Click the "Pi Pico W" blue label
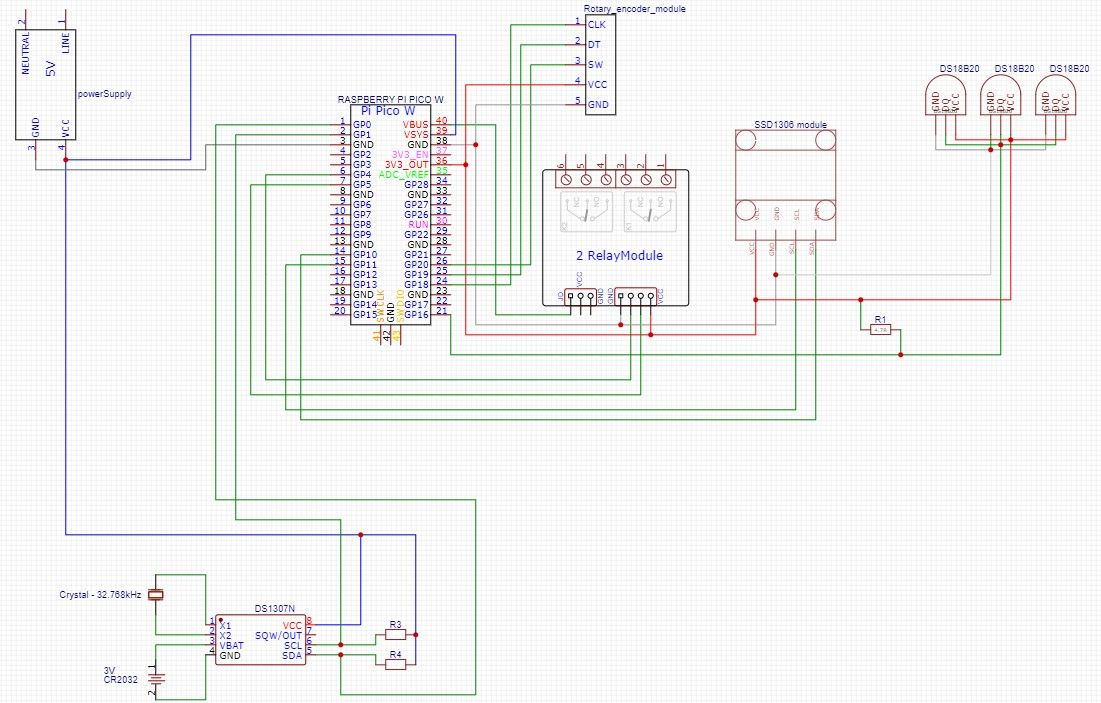The height and width of the screenshot is (703, 1101). click(x=388, y=111)
